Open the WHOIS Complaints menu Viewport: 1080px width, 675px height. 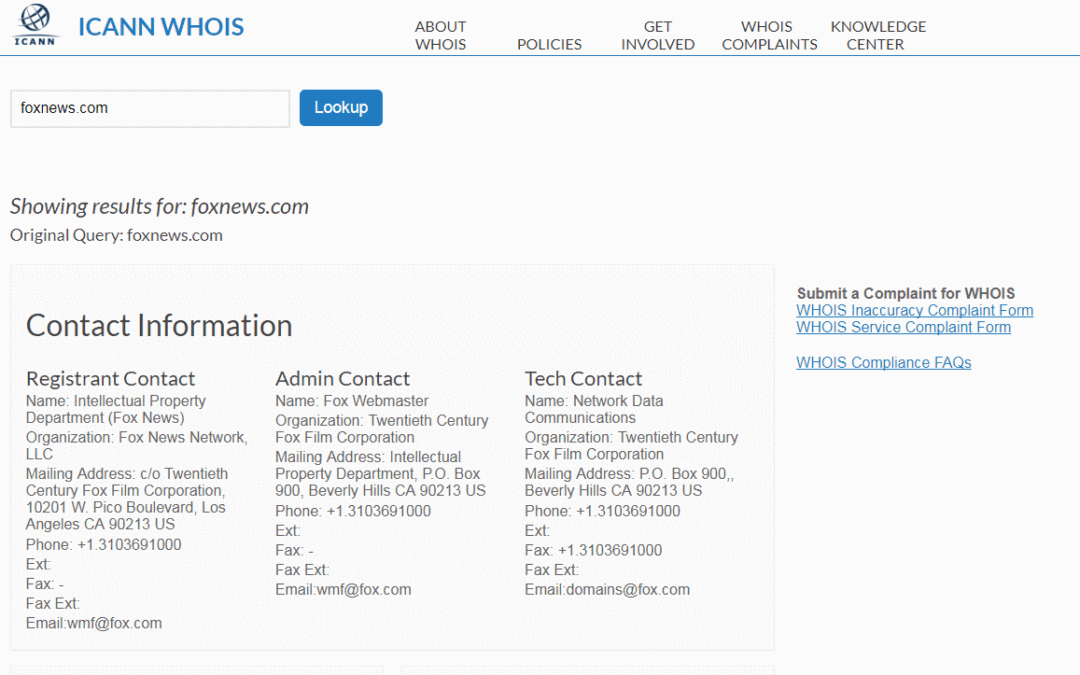click(769, 35)
